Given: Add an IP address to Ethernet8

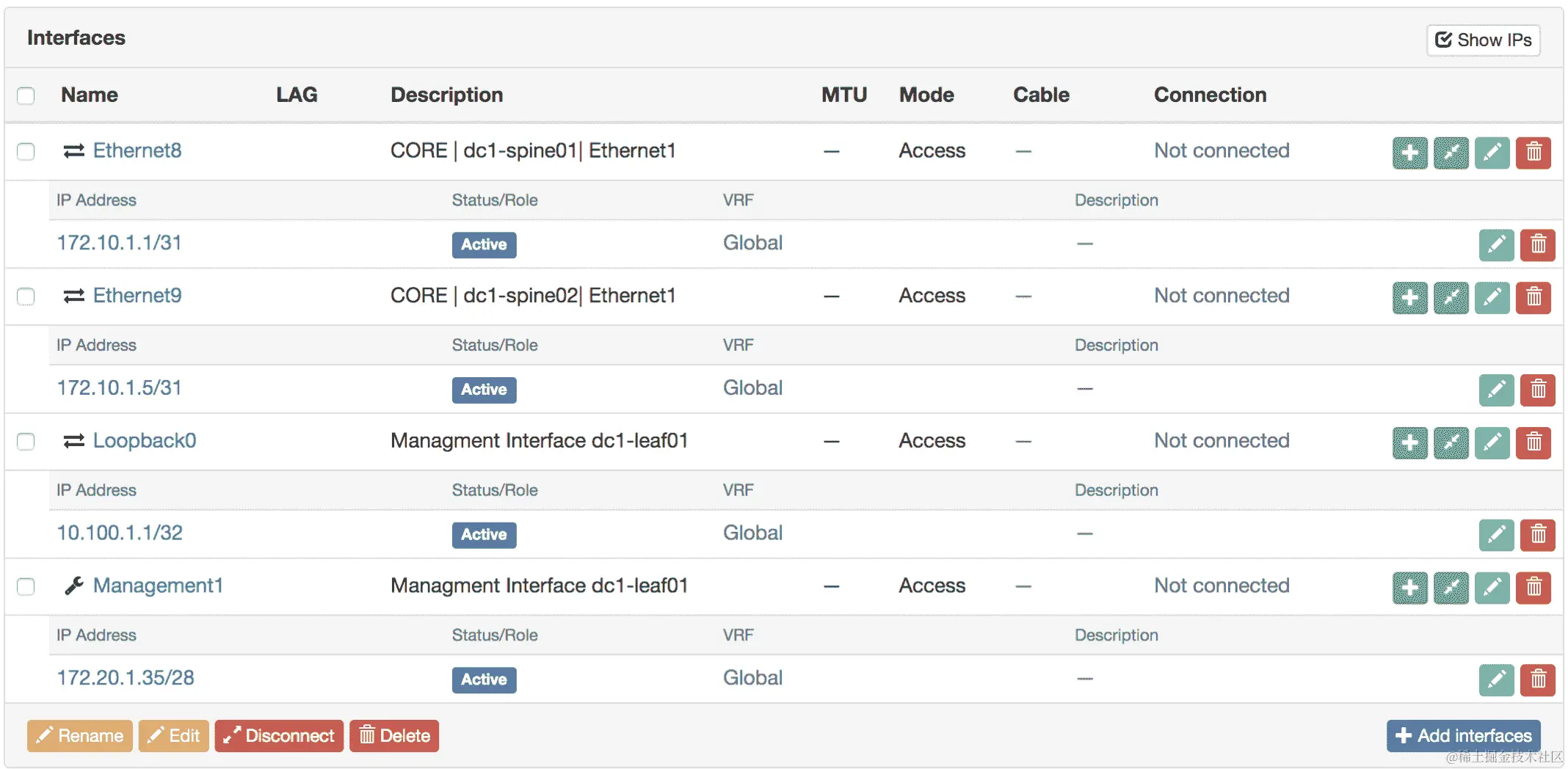Looking at the screenshot, I should (1409, 153).
